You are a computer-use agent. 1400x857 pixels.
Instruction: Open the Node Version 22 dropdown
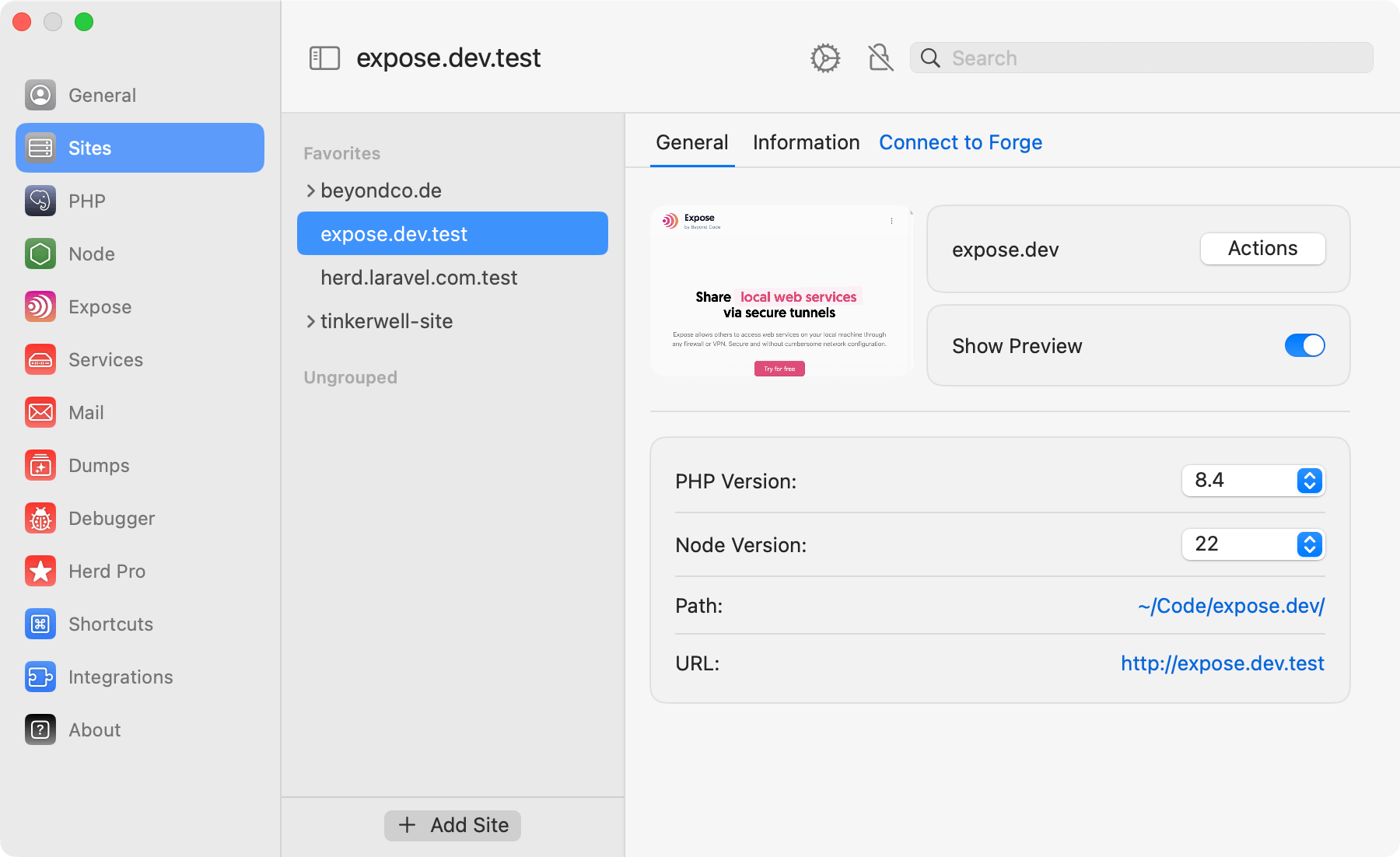[x=1253, y=544]
